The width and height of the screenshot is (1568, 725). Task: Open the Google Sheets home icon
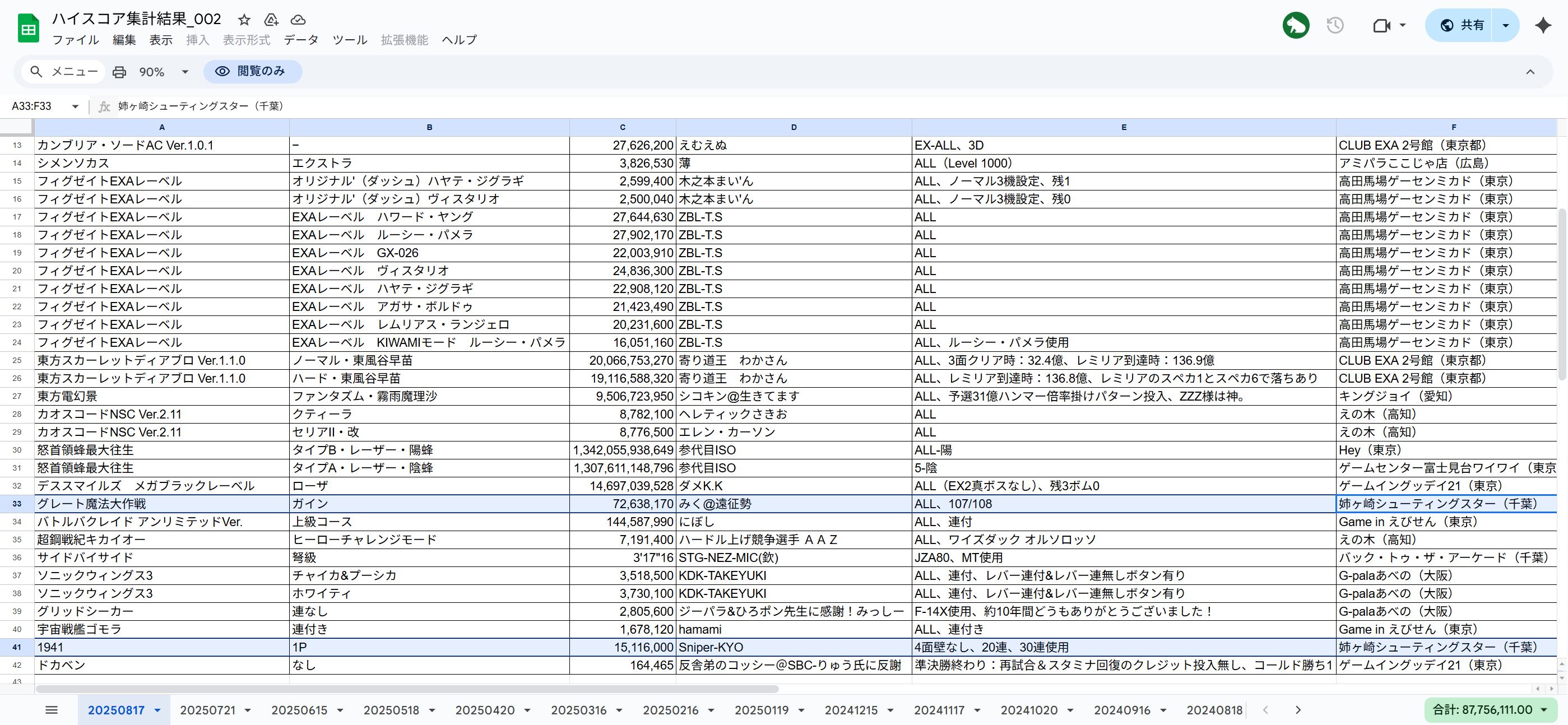point(28,28)
